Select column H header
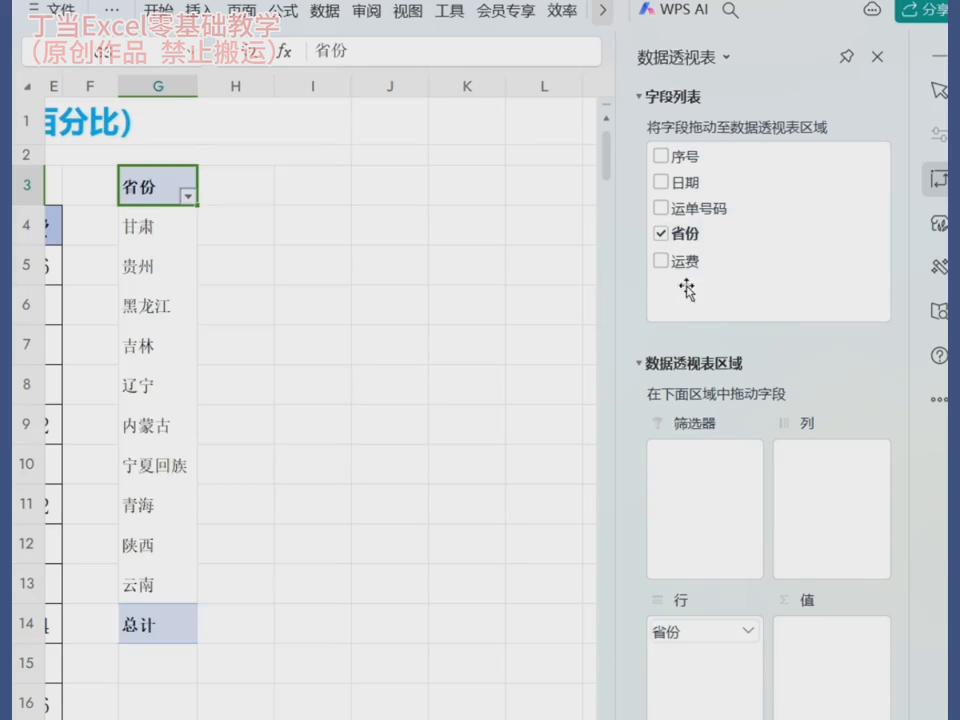Image resolution: width=960 pixels, height=720 pixels. (236, 86)
